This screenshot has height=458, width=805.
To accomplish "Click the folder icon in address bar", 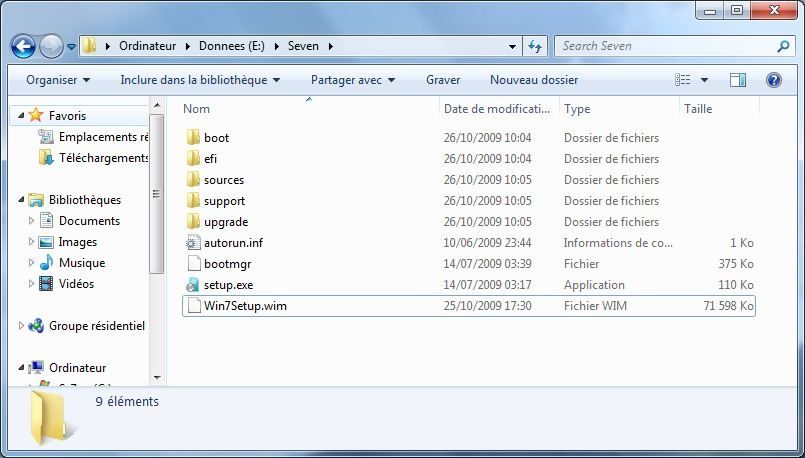I will click(89, 46).
